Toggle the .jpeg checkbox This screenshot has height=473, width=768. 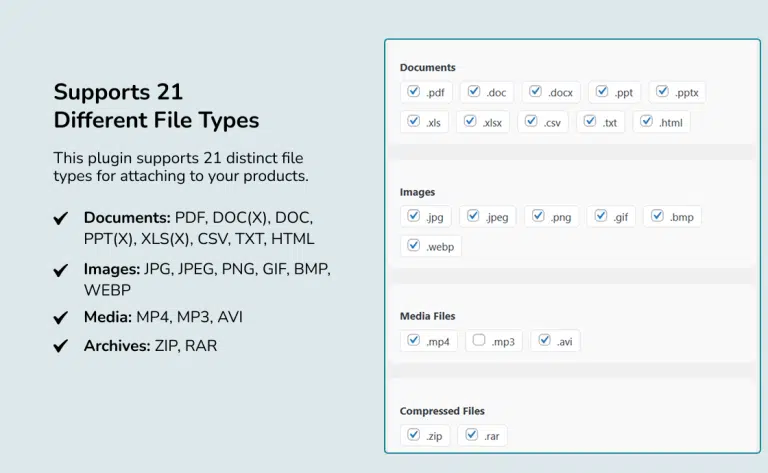(x=473, y=215)
